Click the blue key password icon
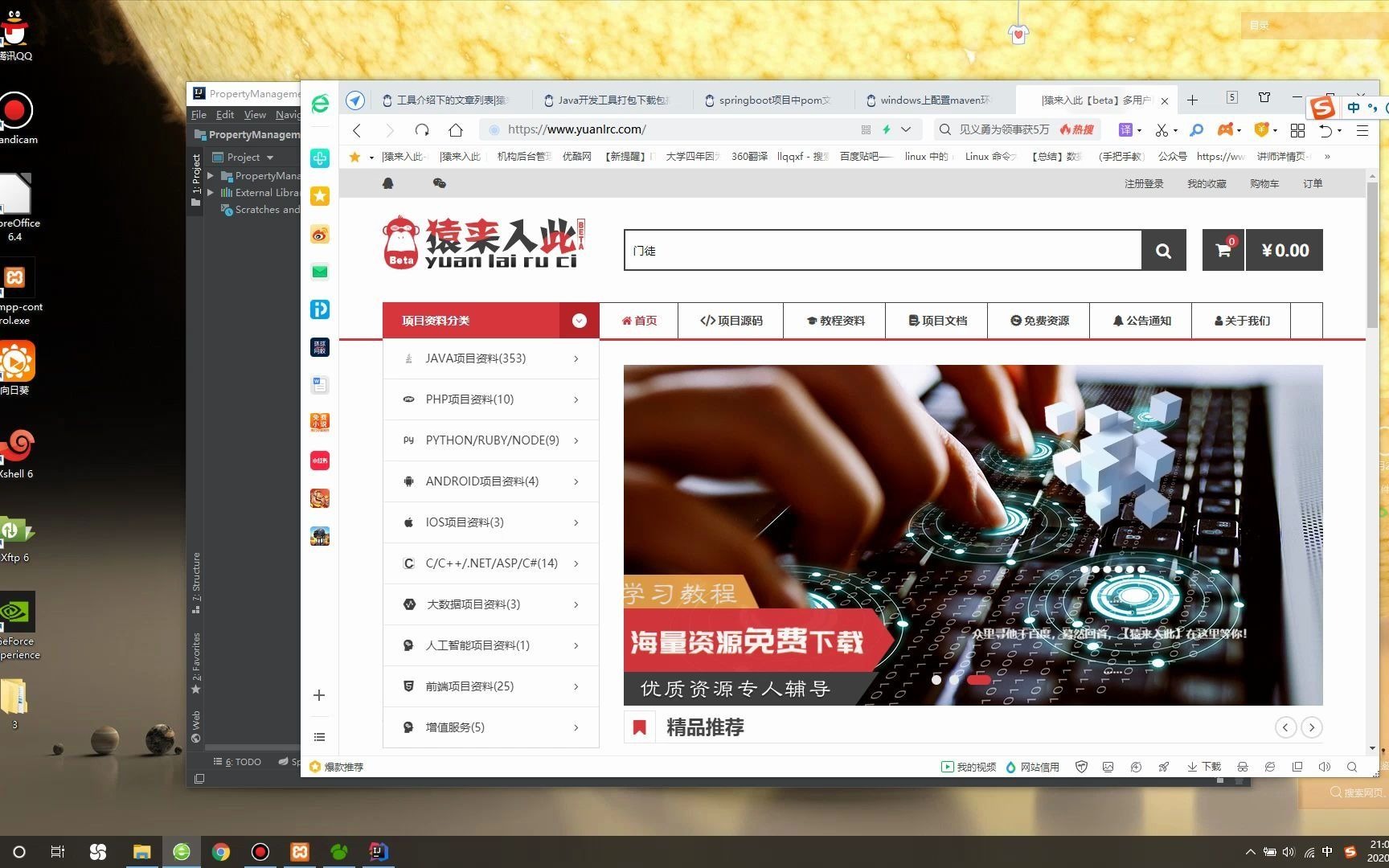Image resolution: width=1389 pixels, height=868 pixels. (1196, 129)
